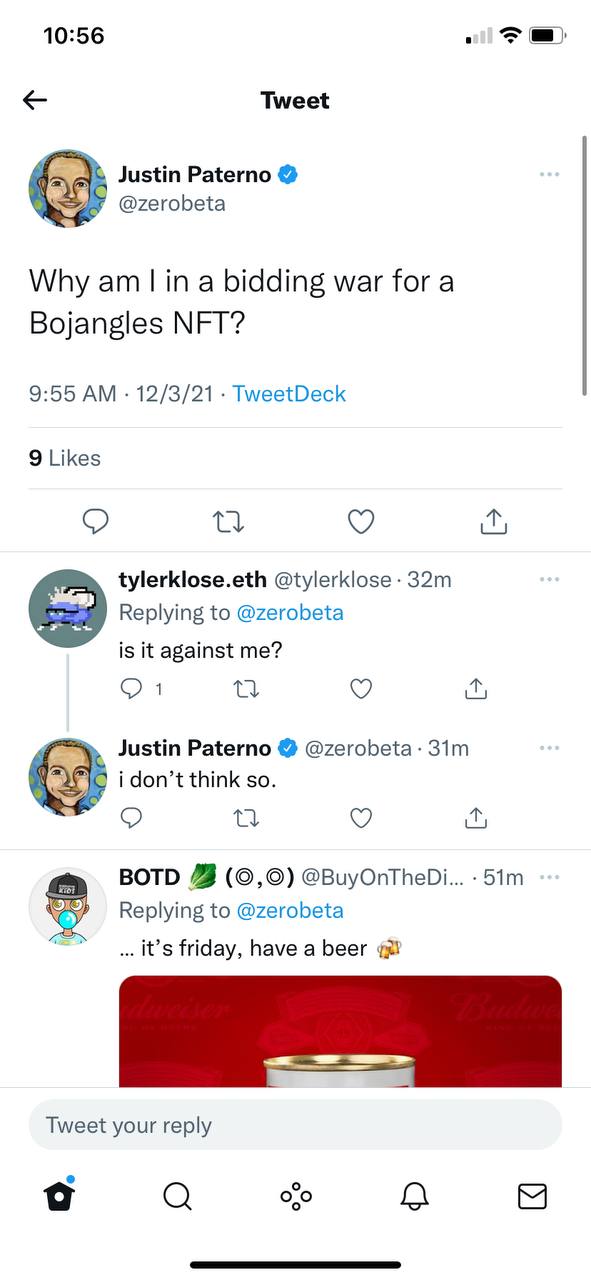Open more options for main tweet
The width and height of the screenshot is (591, 1280).
[549, 175]
